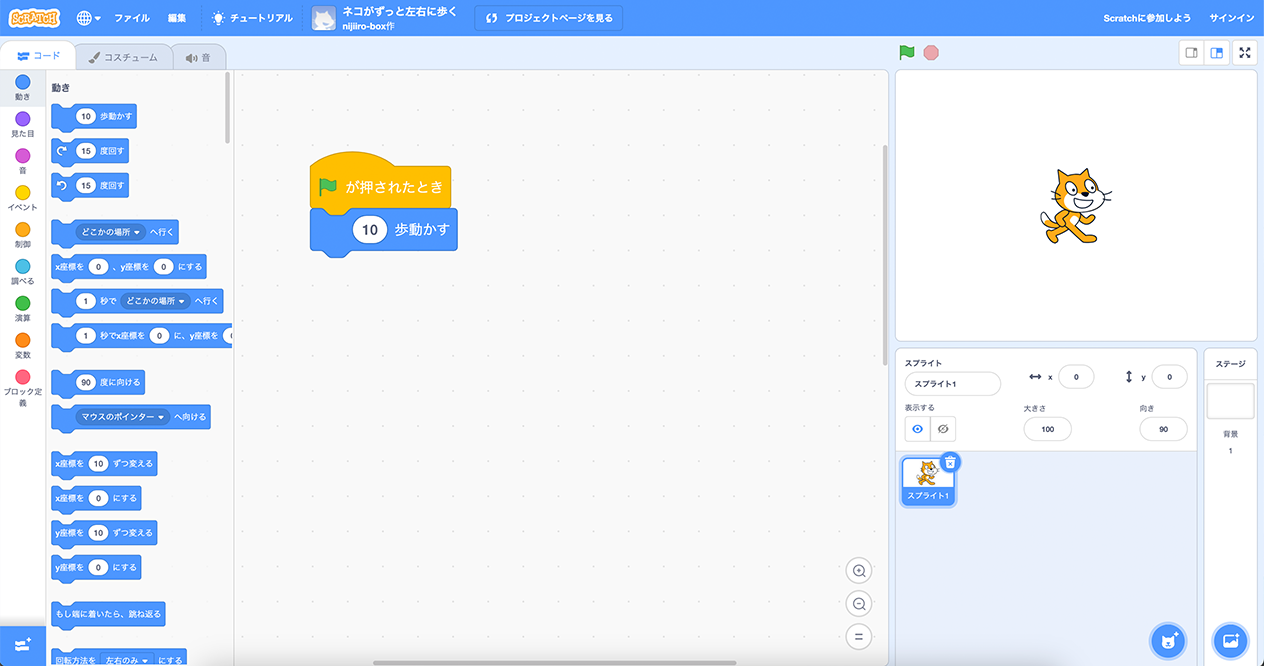Enter full screen stage mode
Viewport: 1264px width, 666px height.
click(x=1245, y=53)
